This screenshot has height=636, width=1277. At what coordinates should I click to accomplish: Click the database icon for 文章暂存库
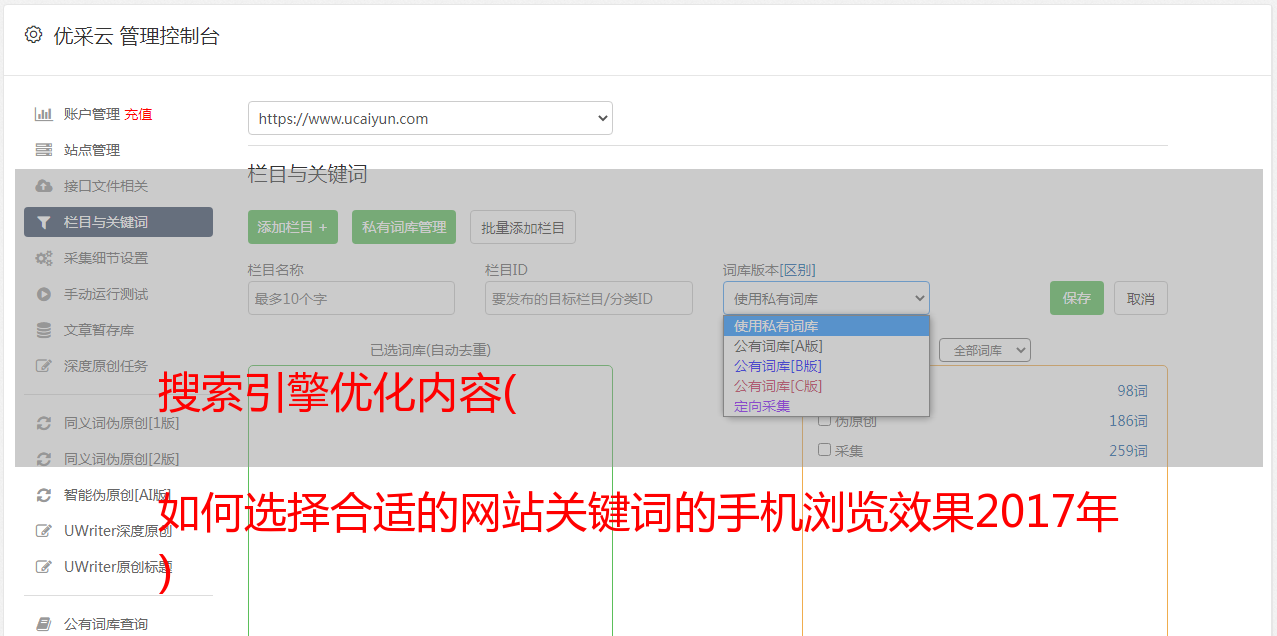pyautogui.click(x=43, y=330)
